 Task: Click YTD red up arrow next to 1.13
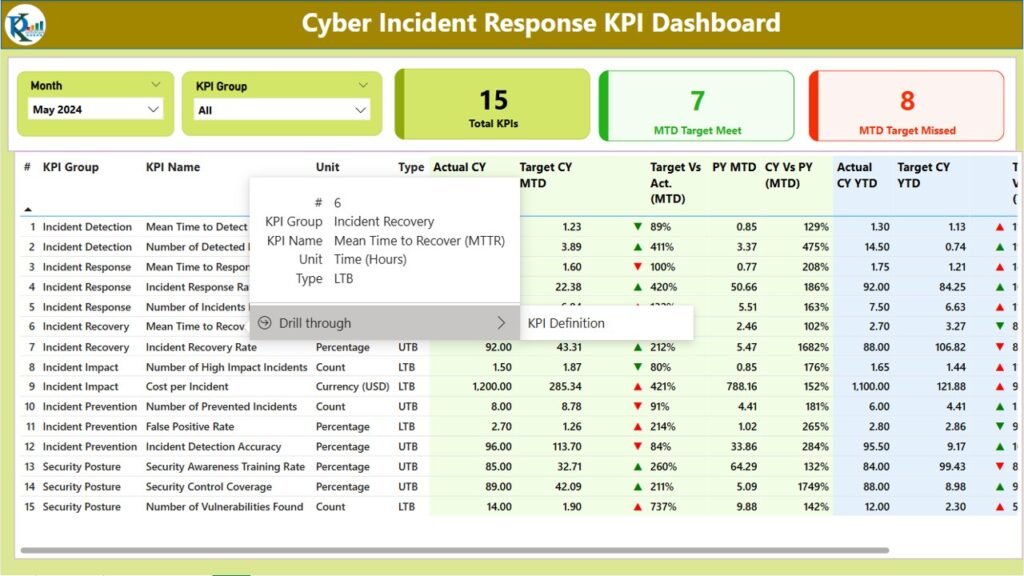(1000, 227)
